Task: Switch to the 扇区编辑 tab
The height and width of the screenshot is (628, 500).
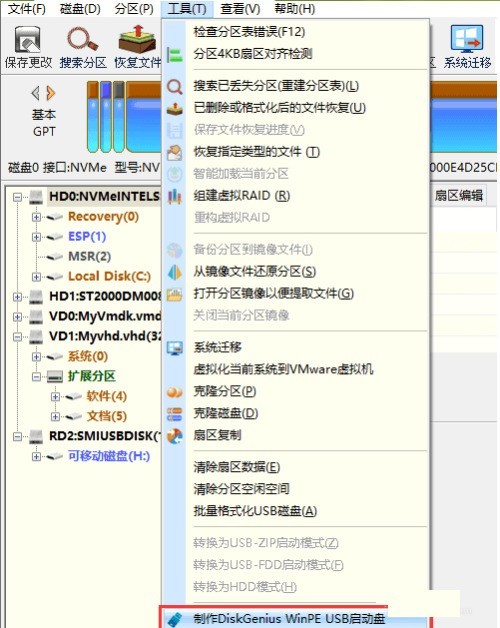Action: point(459,195)
